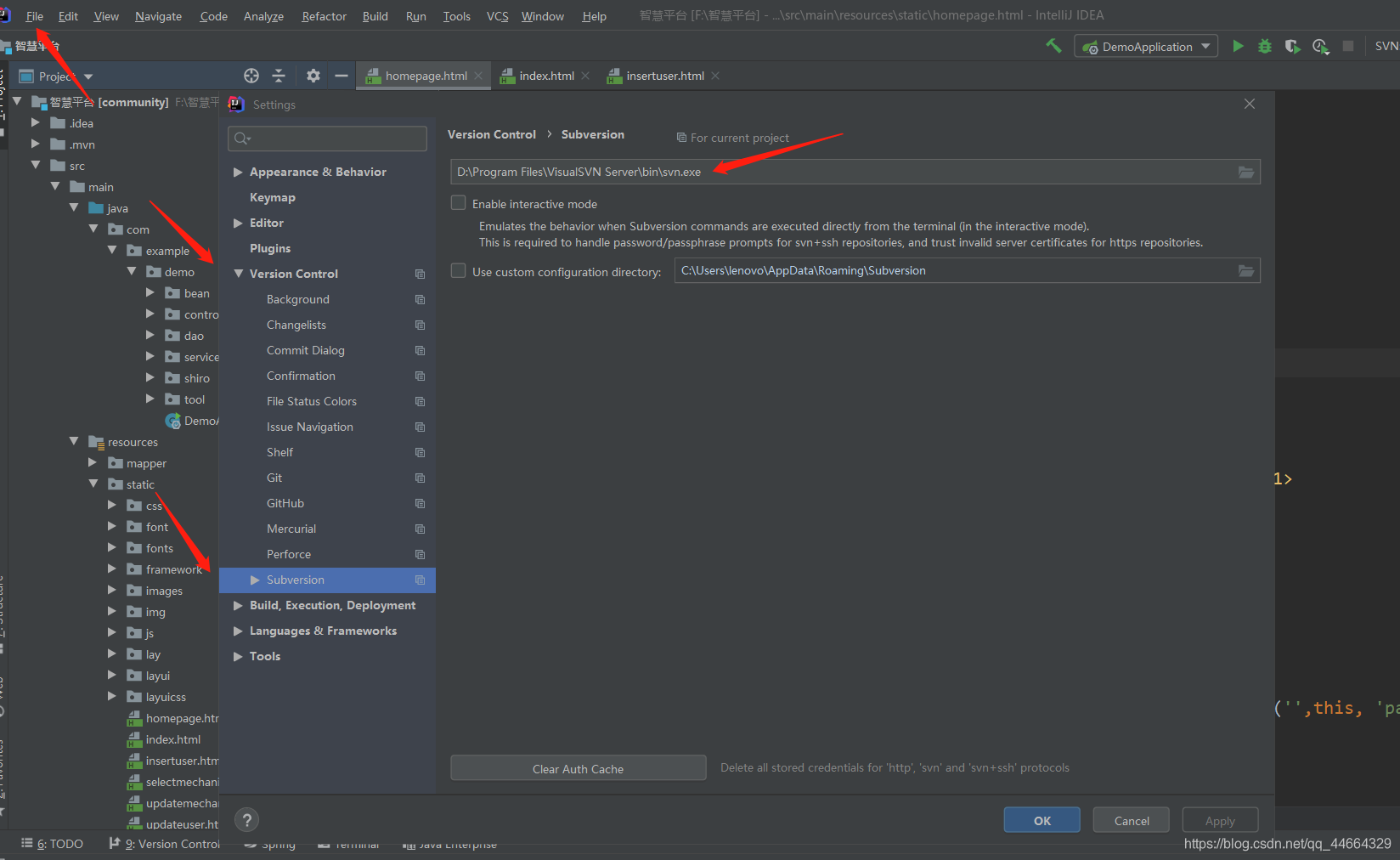Image resolution: width=1400 pixels, height=860 pixels.
Task: Click the svn executable path field
Action: (x=855, y=172)
